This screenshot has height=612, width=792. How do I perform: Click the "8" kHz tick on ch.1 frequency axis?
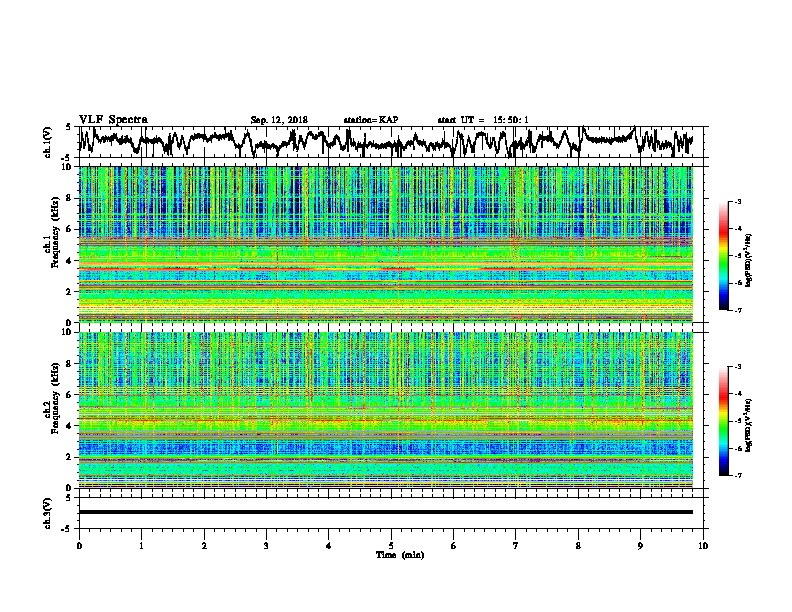click(x=70, y=198)
